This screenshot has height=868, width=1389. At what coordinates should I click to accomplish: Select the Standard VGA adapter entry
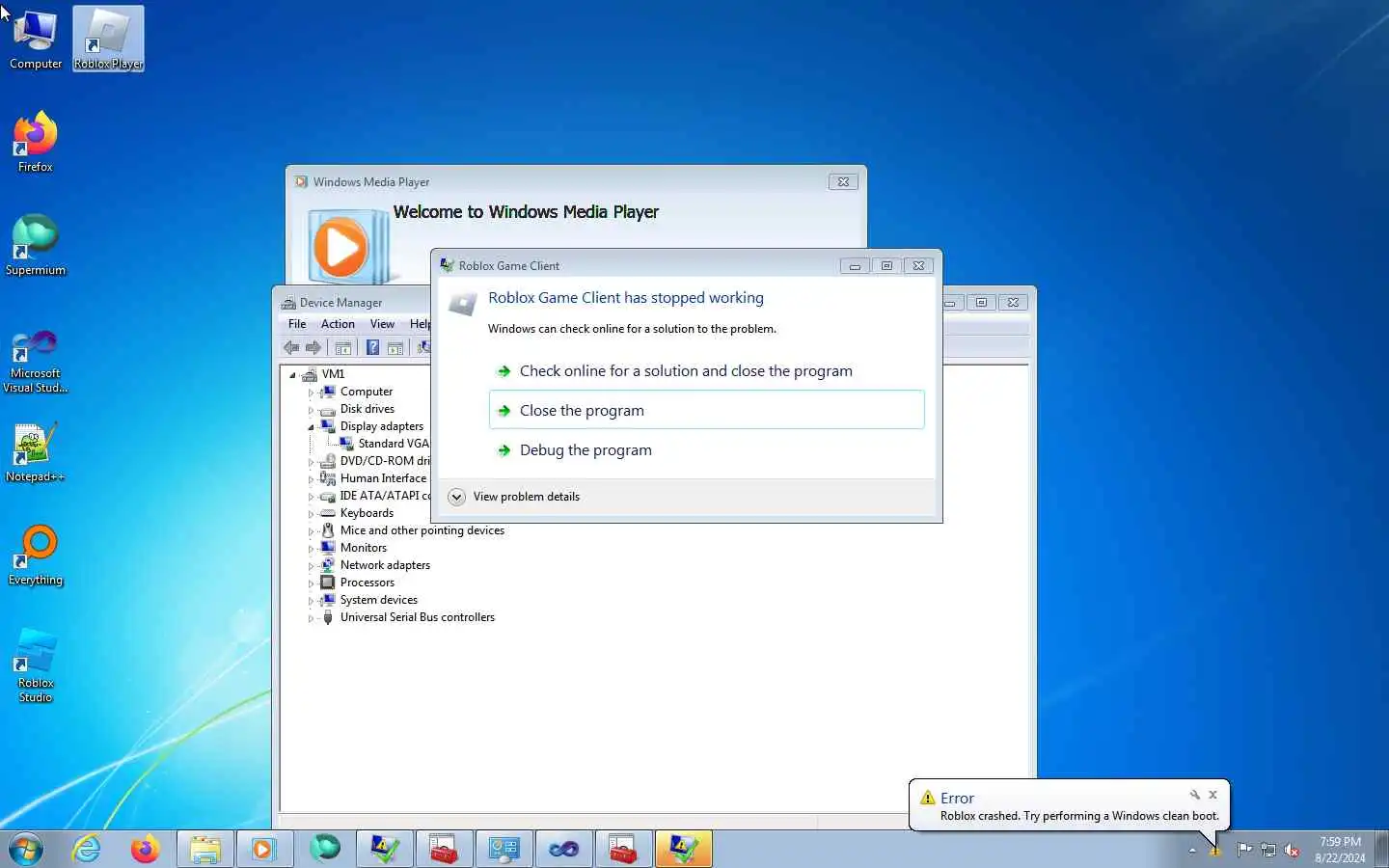(x=394, y=444)
